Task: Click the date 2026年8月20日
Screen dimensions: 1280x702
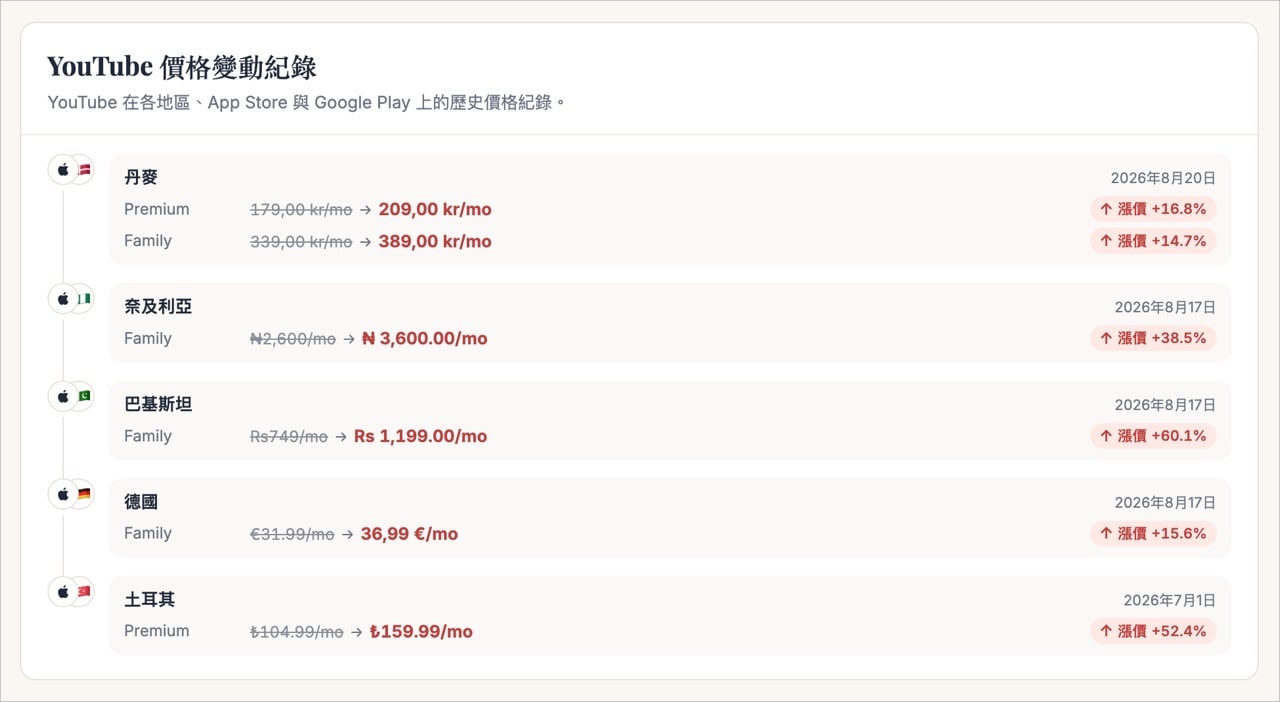Action: point(1163,178)
